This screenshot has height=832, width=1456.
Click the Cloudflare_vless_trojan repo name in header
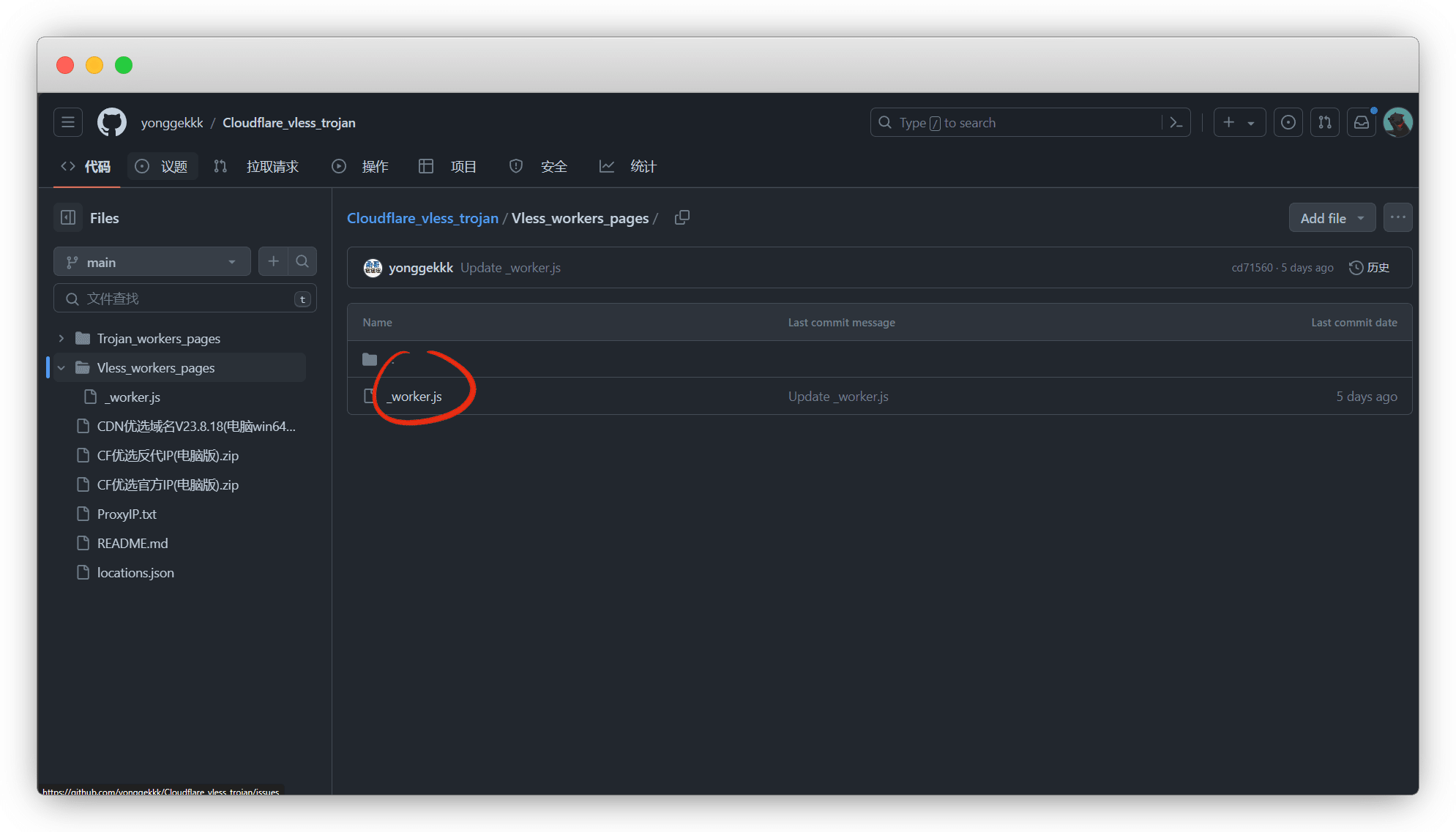[x=289, y=122]
